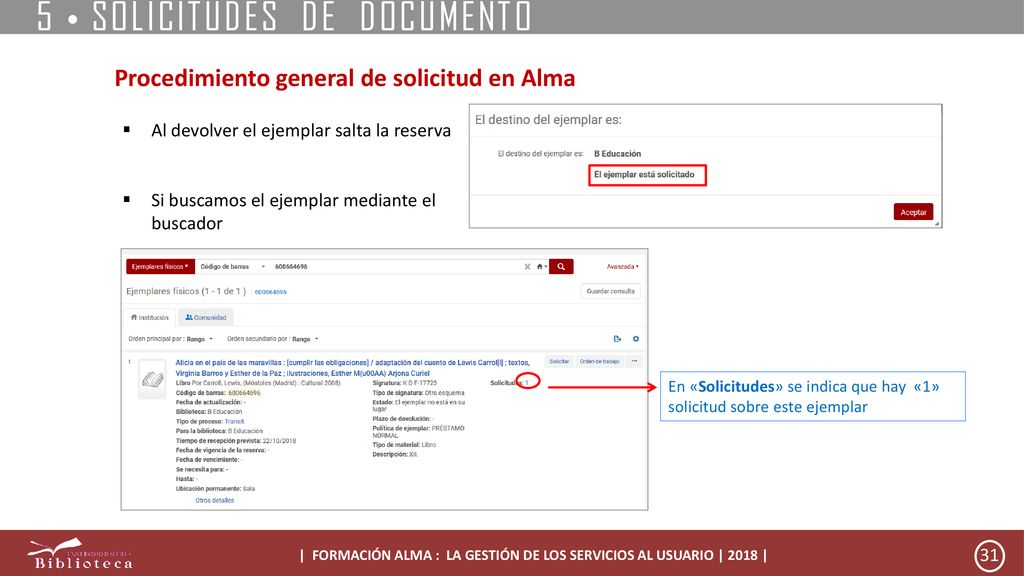The image size is (1024, 576).
Task: Click the Signatura K D F-17725 text
Action: coord(405,383)
